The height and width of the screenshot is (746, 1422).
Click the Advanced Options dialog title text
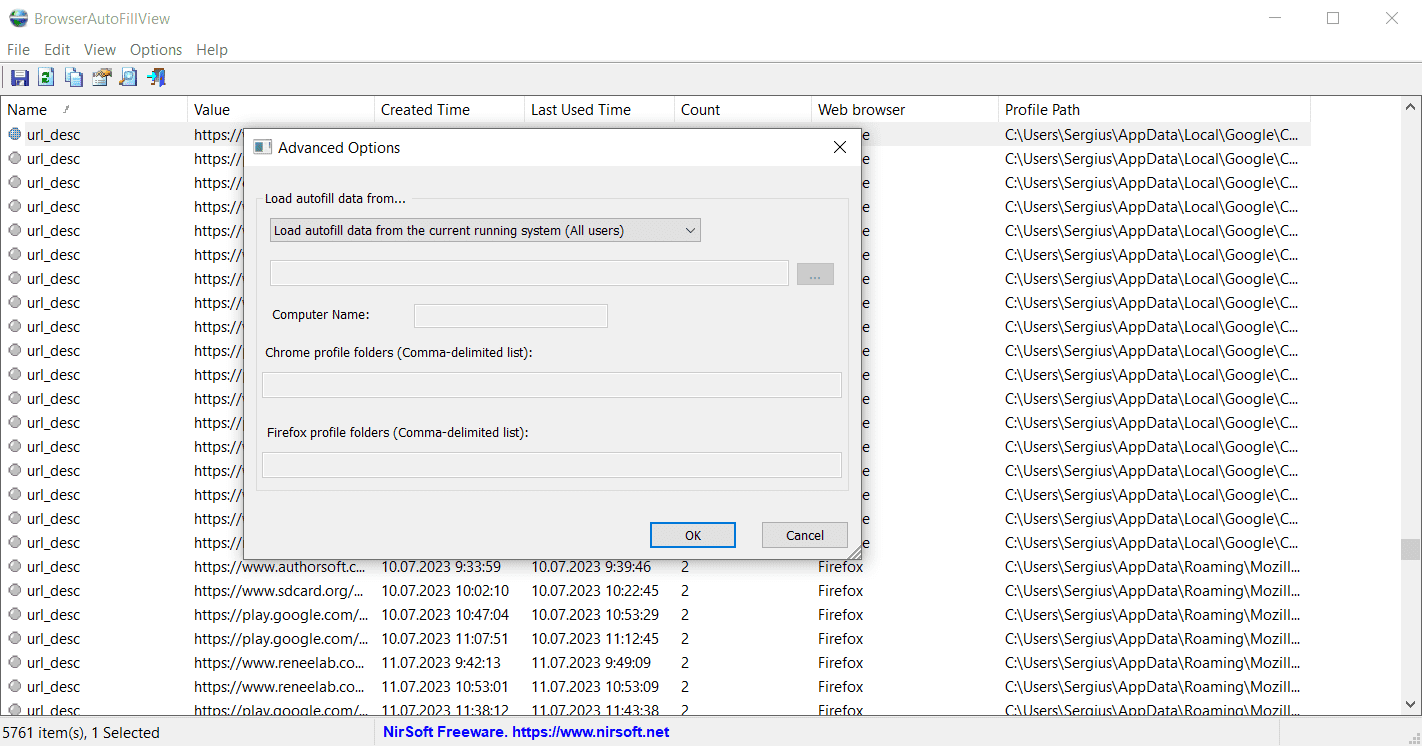[339, 147]
